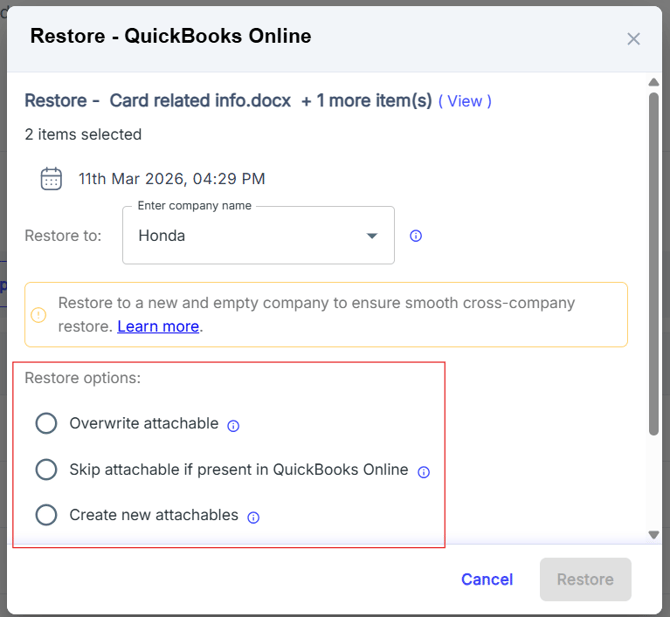The image size is (670, 617).
Task: Open the Learn more link
Action: click(x=158, y=326)
